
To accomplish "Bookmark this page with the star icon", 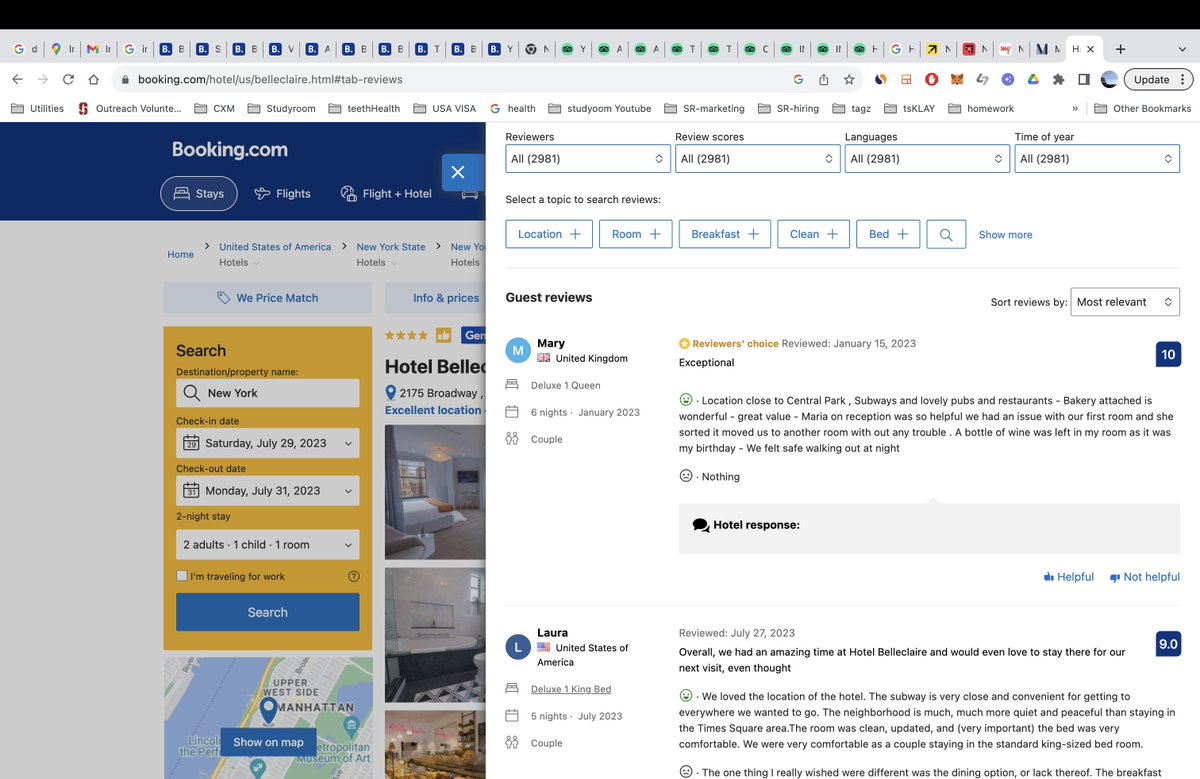I will click(849, 79).
